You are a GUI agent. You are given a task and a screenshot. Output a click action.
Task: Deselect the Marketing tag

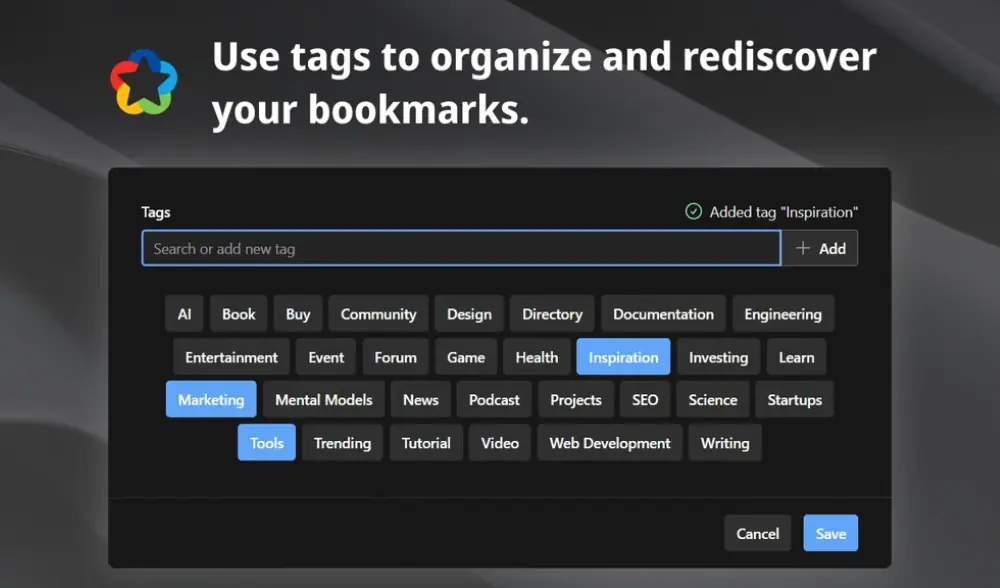tap(211, 400)
